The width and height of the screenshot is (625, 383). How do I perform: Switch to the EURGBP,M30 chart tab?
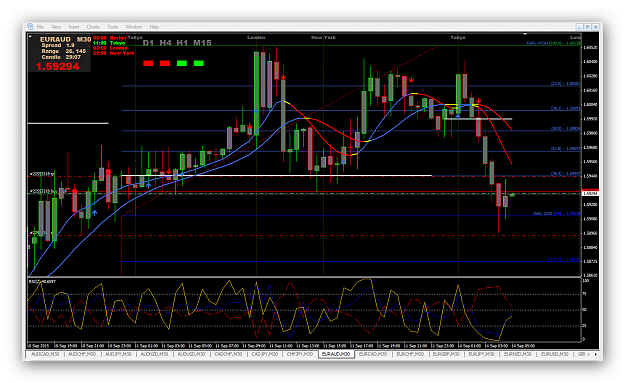point(446,354)
